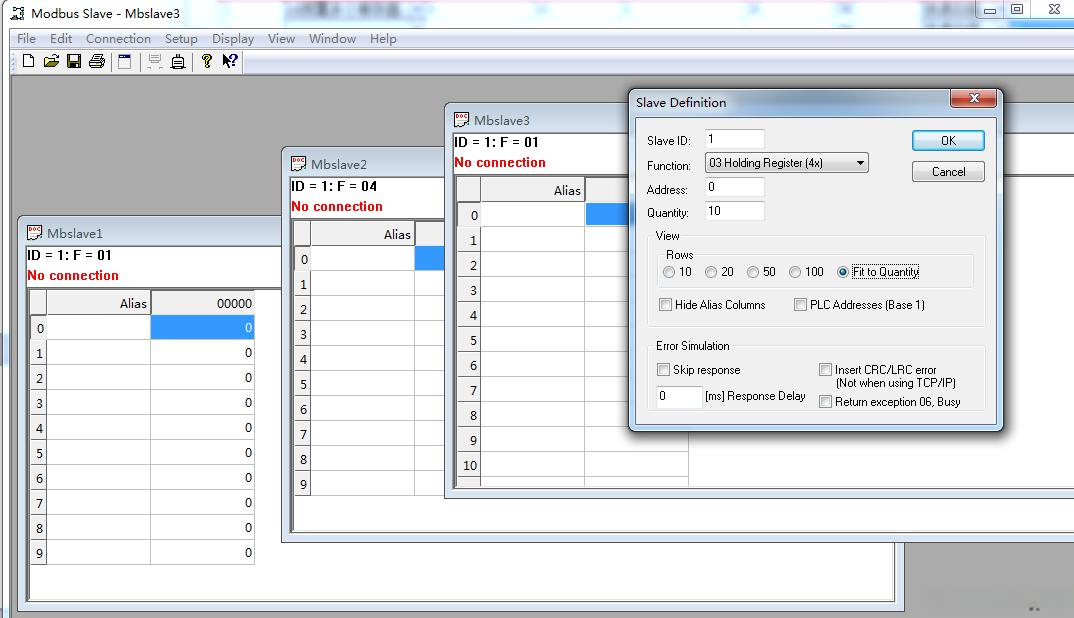This screenshot has height=618, width=1074.
Task: Restore the main application window
Action: pyautogui.click(x=1017, y=9)
